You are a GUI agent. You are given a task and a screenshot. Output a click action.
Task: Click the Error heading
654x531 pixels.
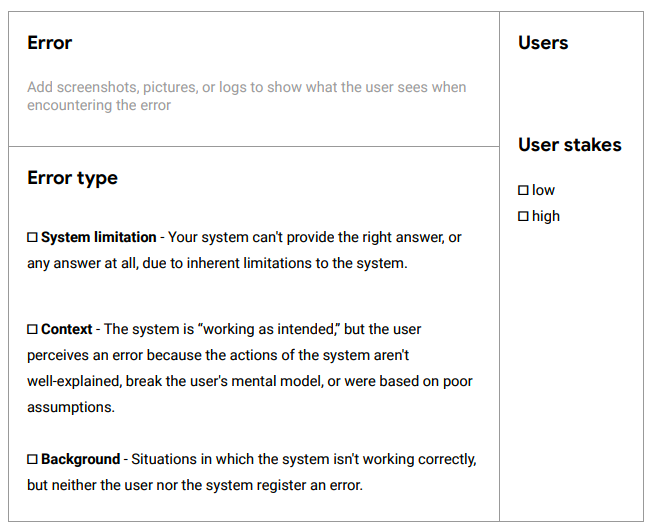click(50, 43)
